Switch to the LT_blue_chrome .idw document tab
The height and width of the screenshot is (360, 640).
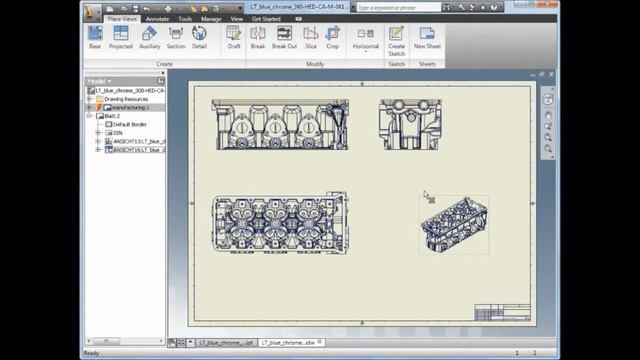291,343
